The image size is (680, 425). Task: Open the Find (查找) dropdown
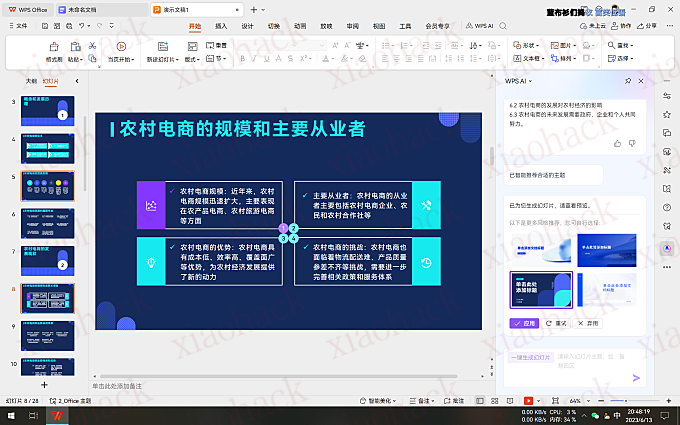[620, 45]
